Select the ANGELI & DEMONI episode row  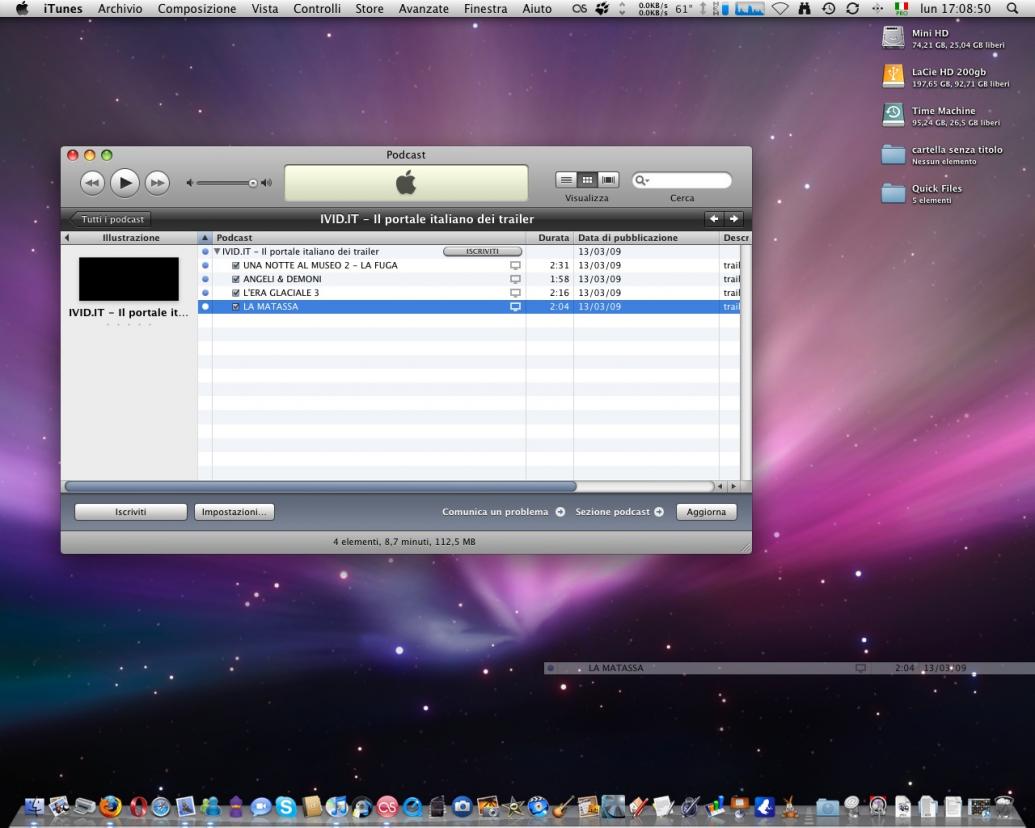(469, 279)
